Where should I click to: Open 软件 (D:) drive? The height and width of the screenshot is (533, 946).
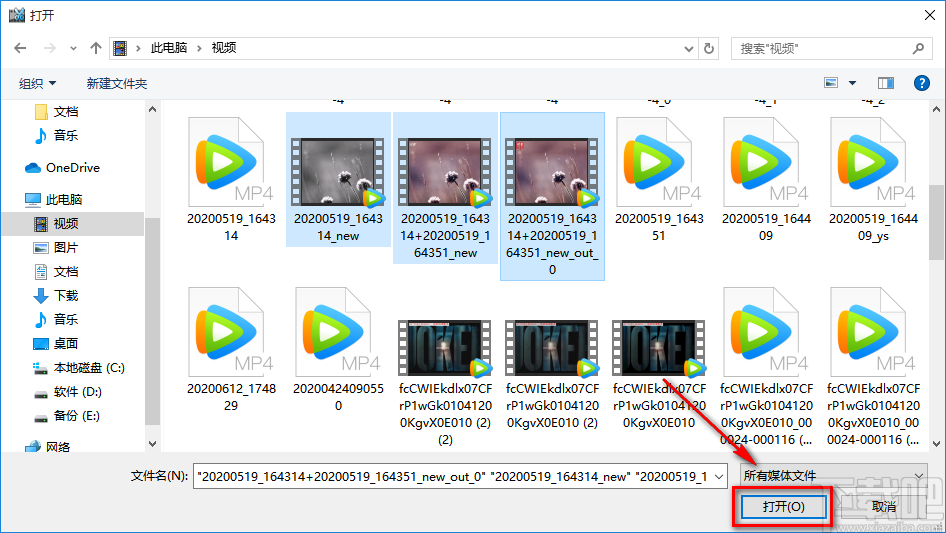[68, 392]
